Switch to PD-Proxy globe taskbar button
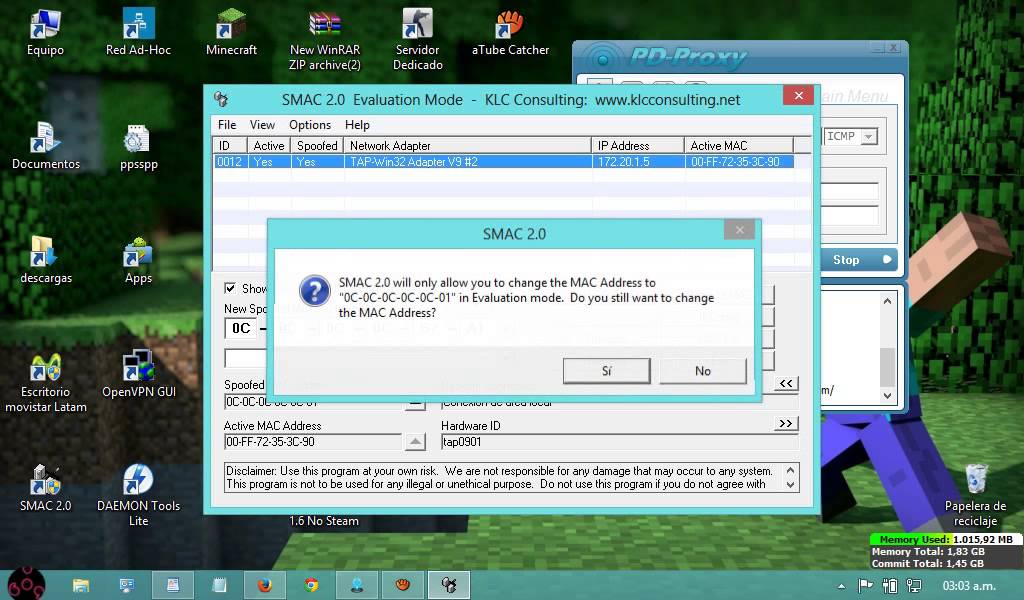 tap(357, 585)
